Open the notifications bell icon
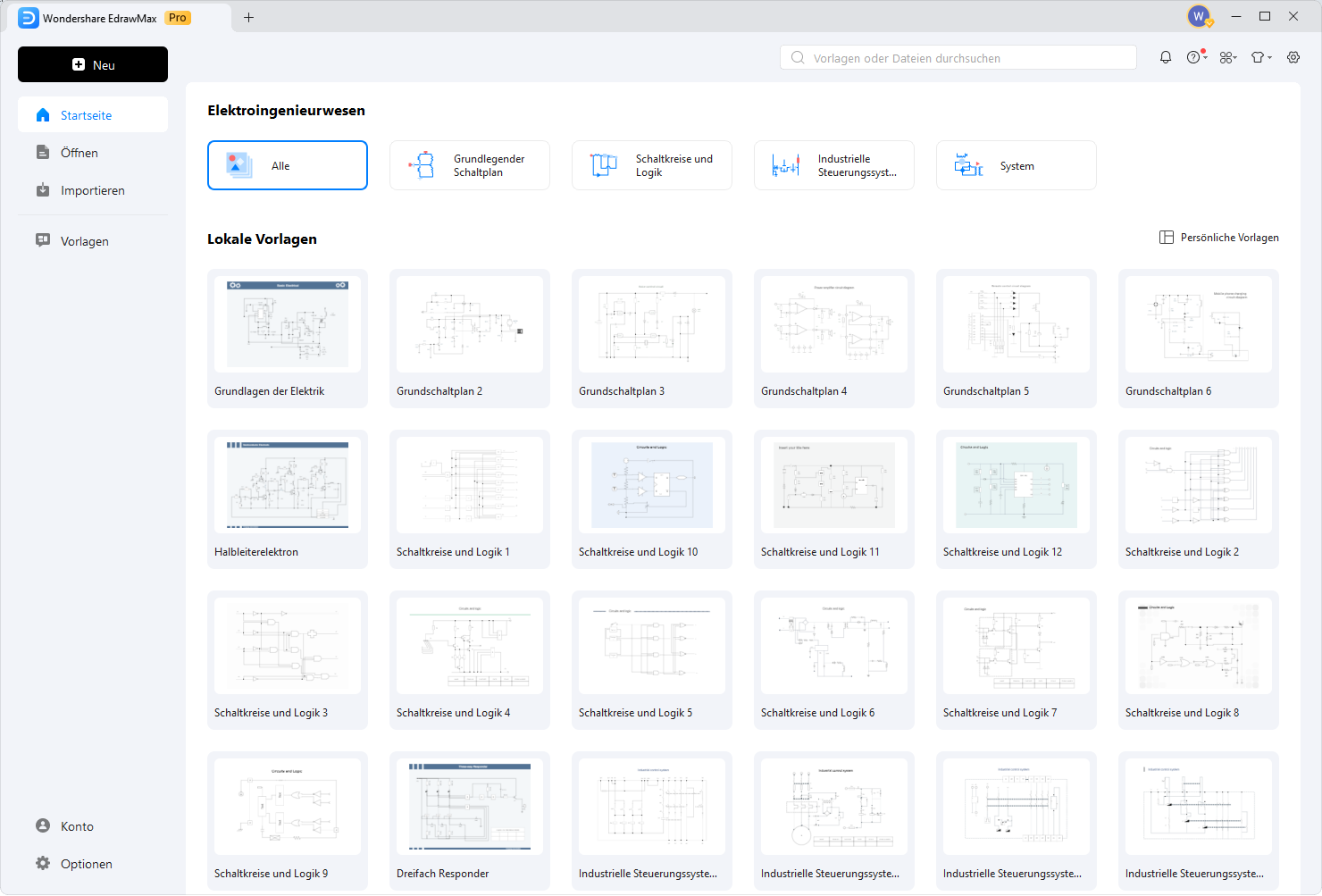This screenshot has width=1322, height=896. coord(1166,57)
